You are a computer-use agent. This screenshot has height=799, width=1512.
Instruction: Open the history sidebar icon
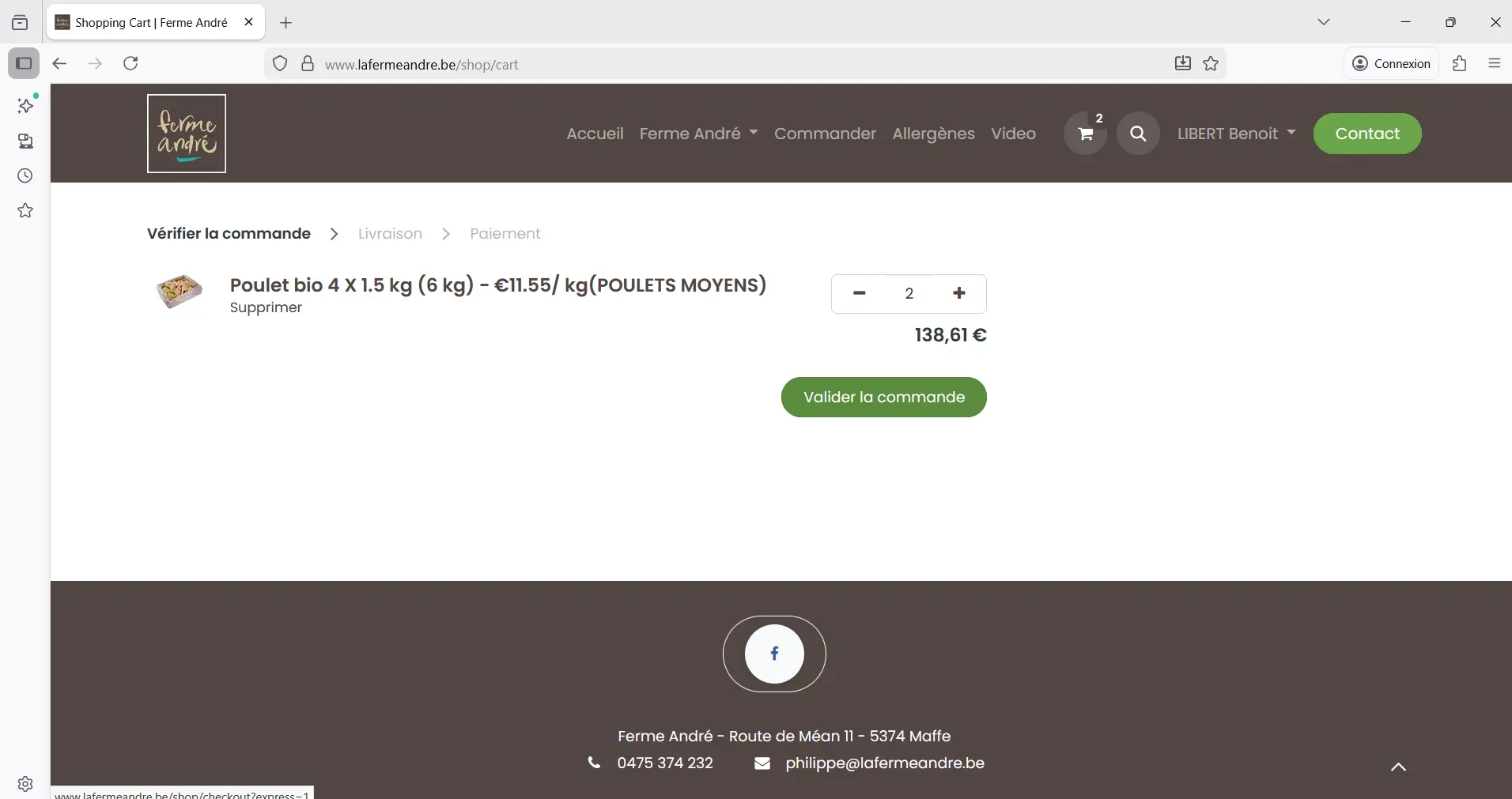click(25, 175)
